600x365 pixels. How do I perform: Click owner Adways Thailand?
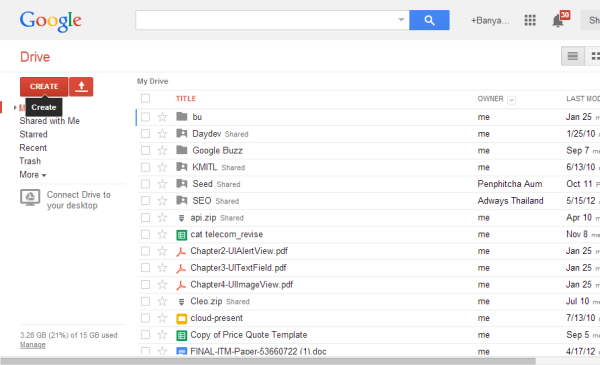click(x=510, y=201)
